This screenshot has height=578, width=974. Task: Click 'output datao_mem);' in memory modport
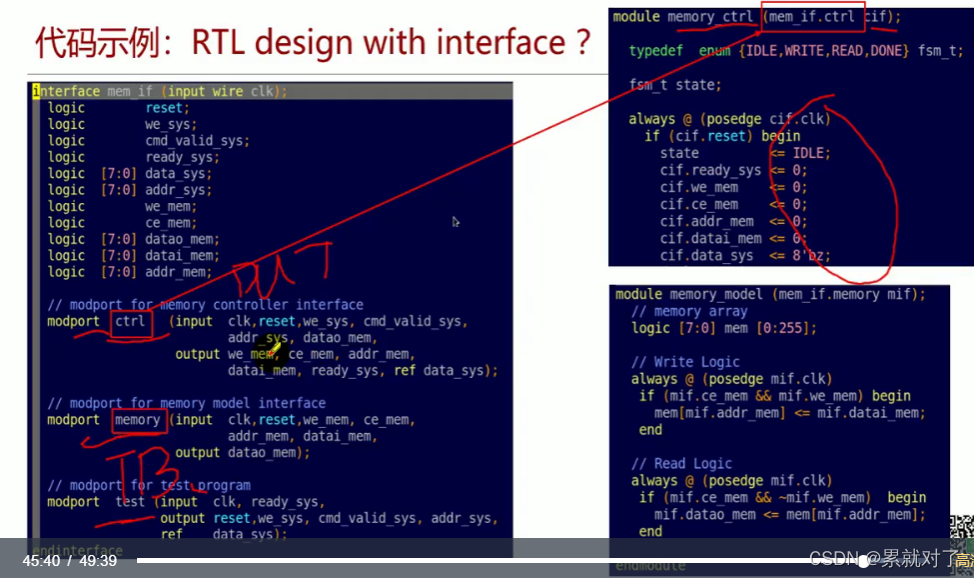point(242,452)
